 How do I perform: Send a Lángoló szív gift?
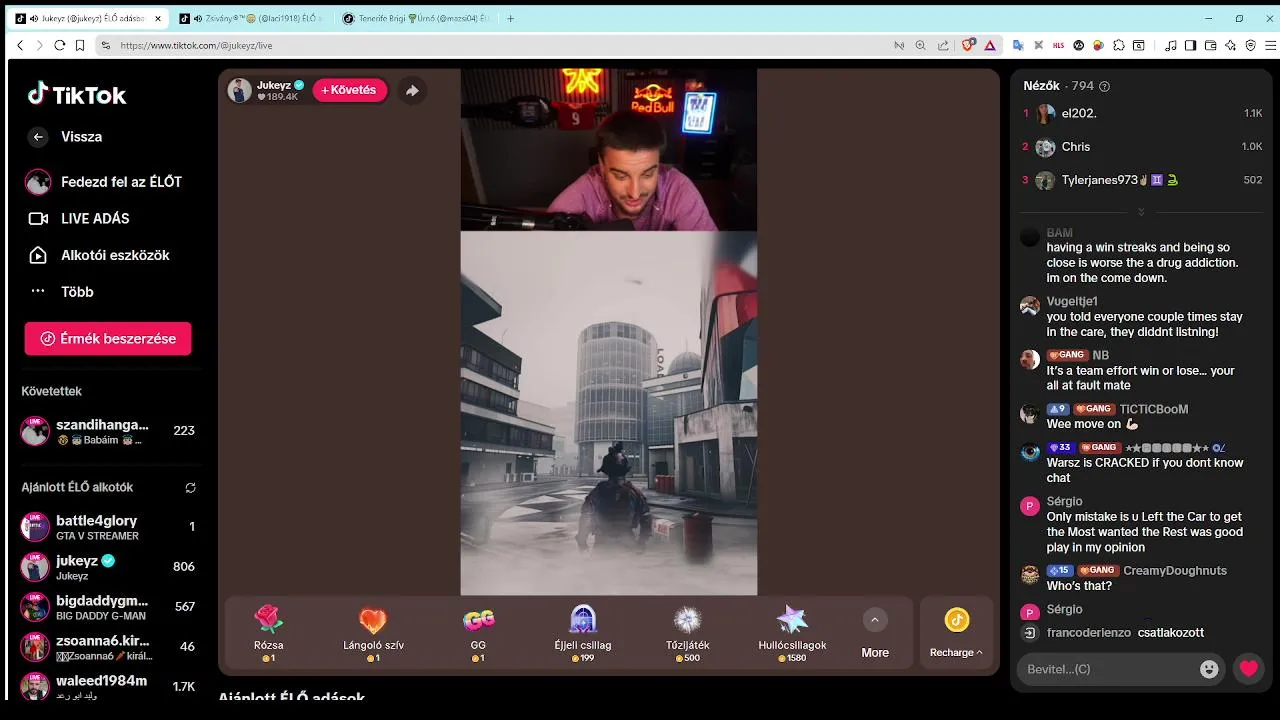373,633
